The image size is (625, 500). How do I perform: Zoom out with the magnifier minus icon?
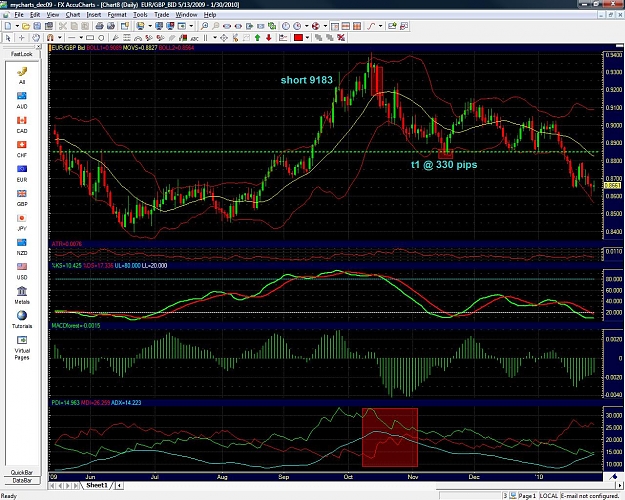tap(216, 26)
